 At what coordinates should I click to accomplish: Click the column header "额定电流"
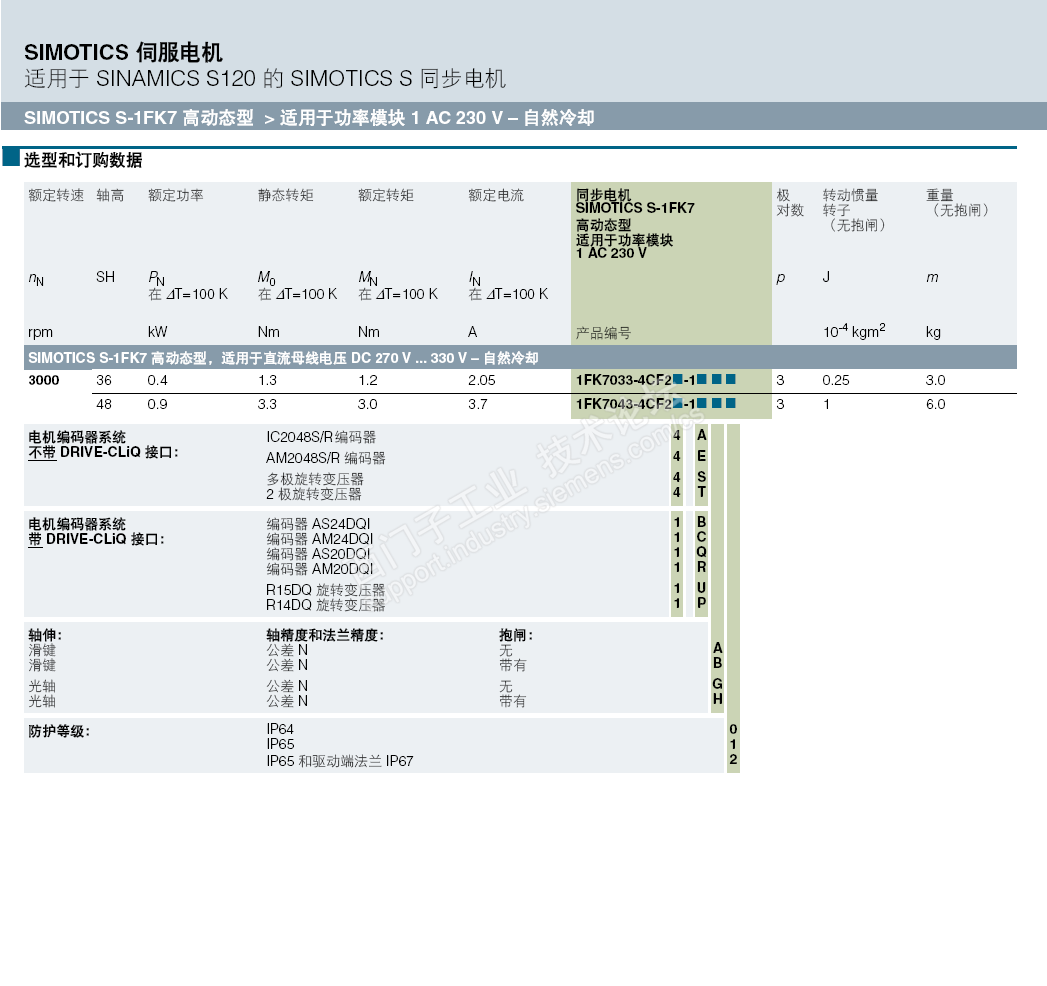pos(496,195)
